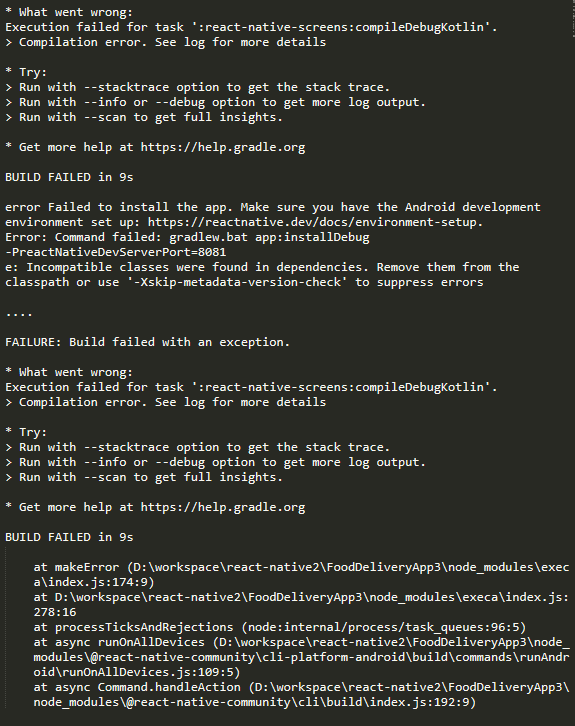Image resolution: width=575 pixels, height=726 pixels.
Task: Click the 'Android development' words
Action: 473,207
